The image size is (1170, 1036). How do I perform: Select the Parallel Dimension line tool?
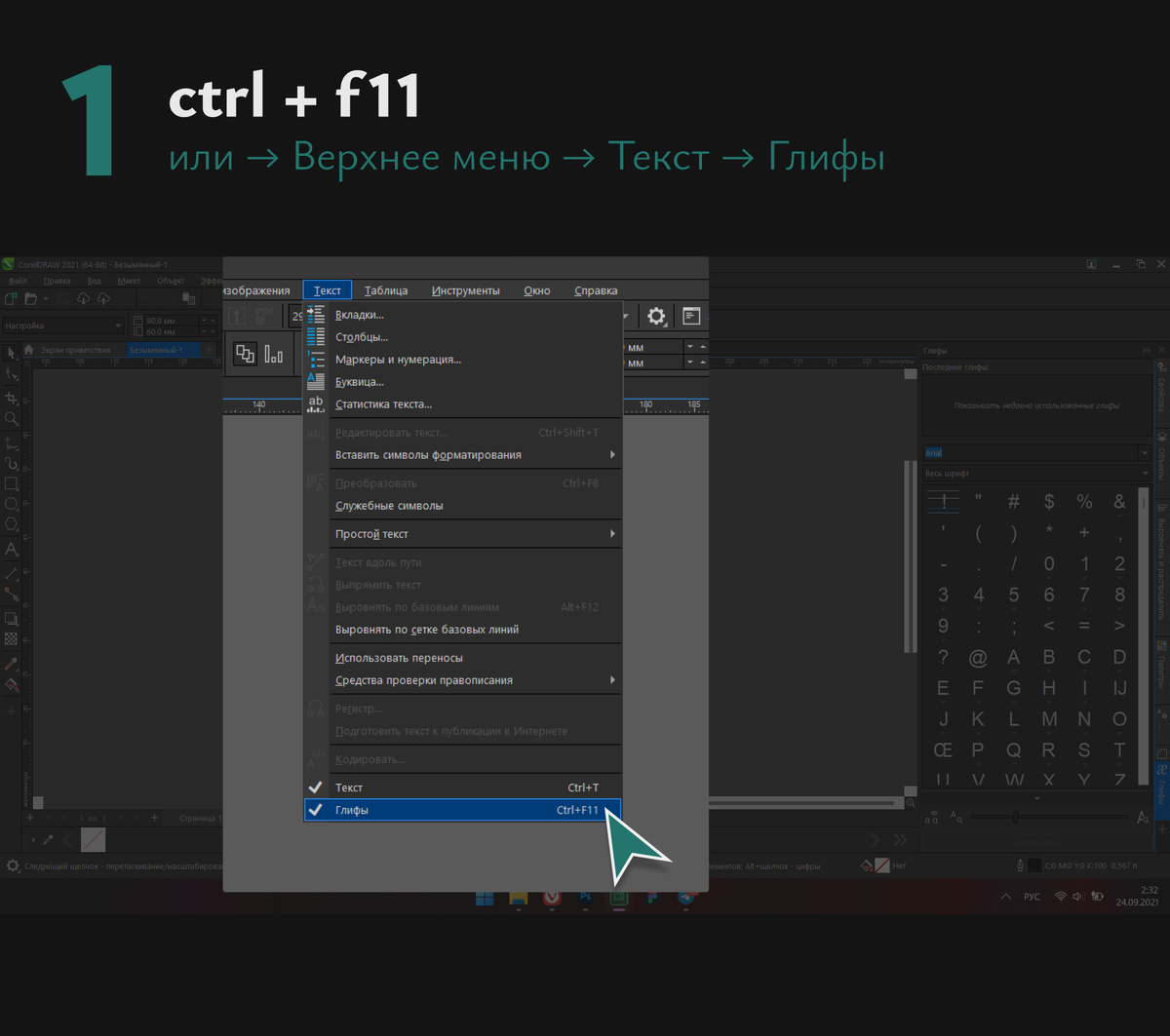12,573
